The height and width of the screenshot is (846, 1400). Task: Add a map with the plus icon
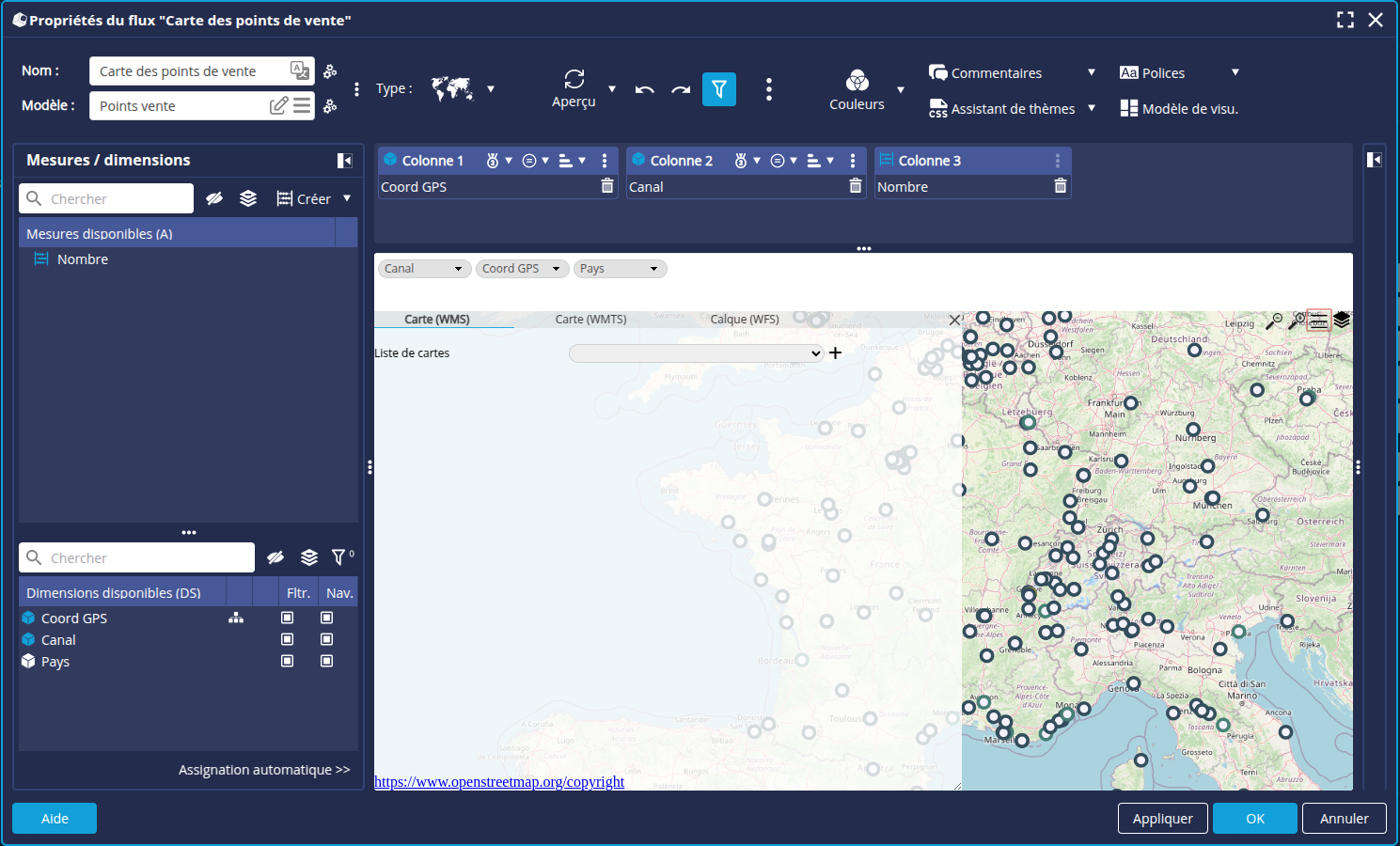point(835,352)
